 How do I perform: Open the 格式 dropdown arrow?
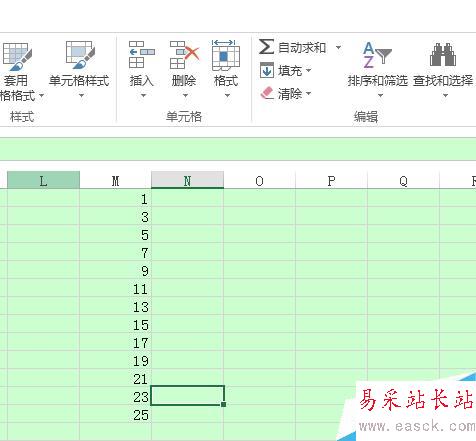point(227,96)
